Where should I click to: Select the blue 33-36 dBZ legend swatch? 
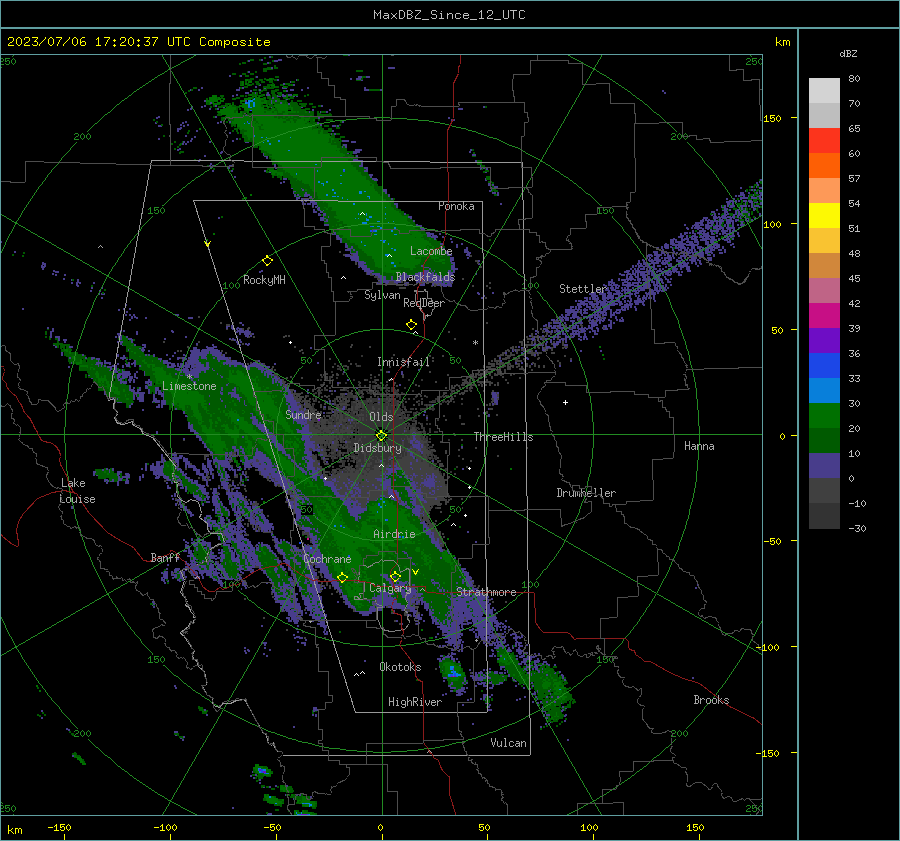(824, 365)
